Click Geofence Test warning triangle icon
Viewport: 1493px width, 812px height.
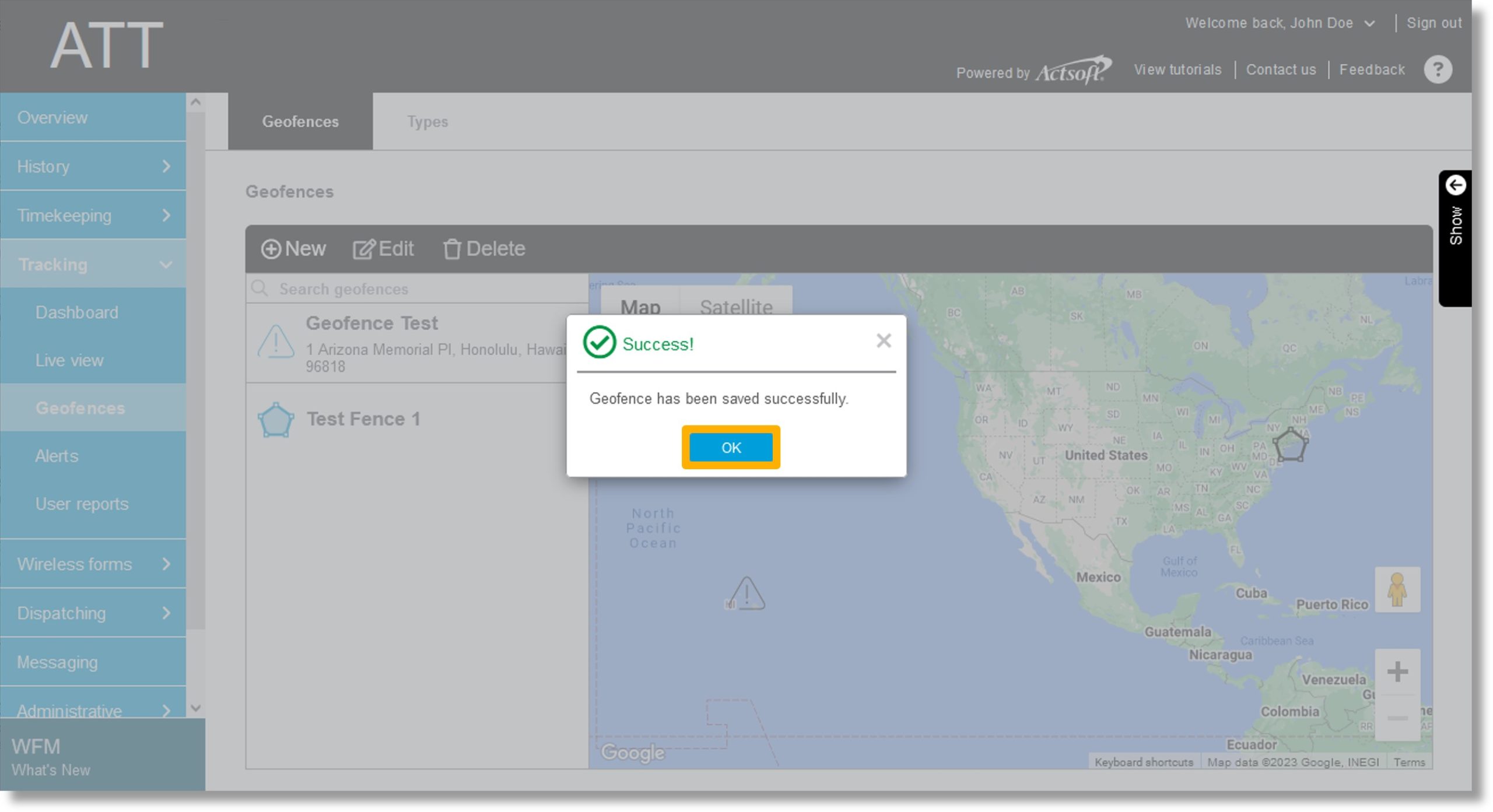[276, 342]
